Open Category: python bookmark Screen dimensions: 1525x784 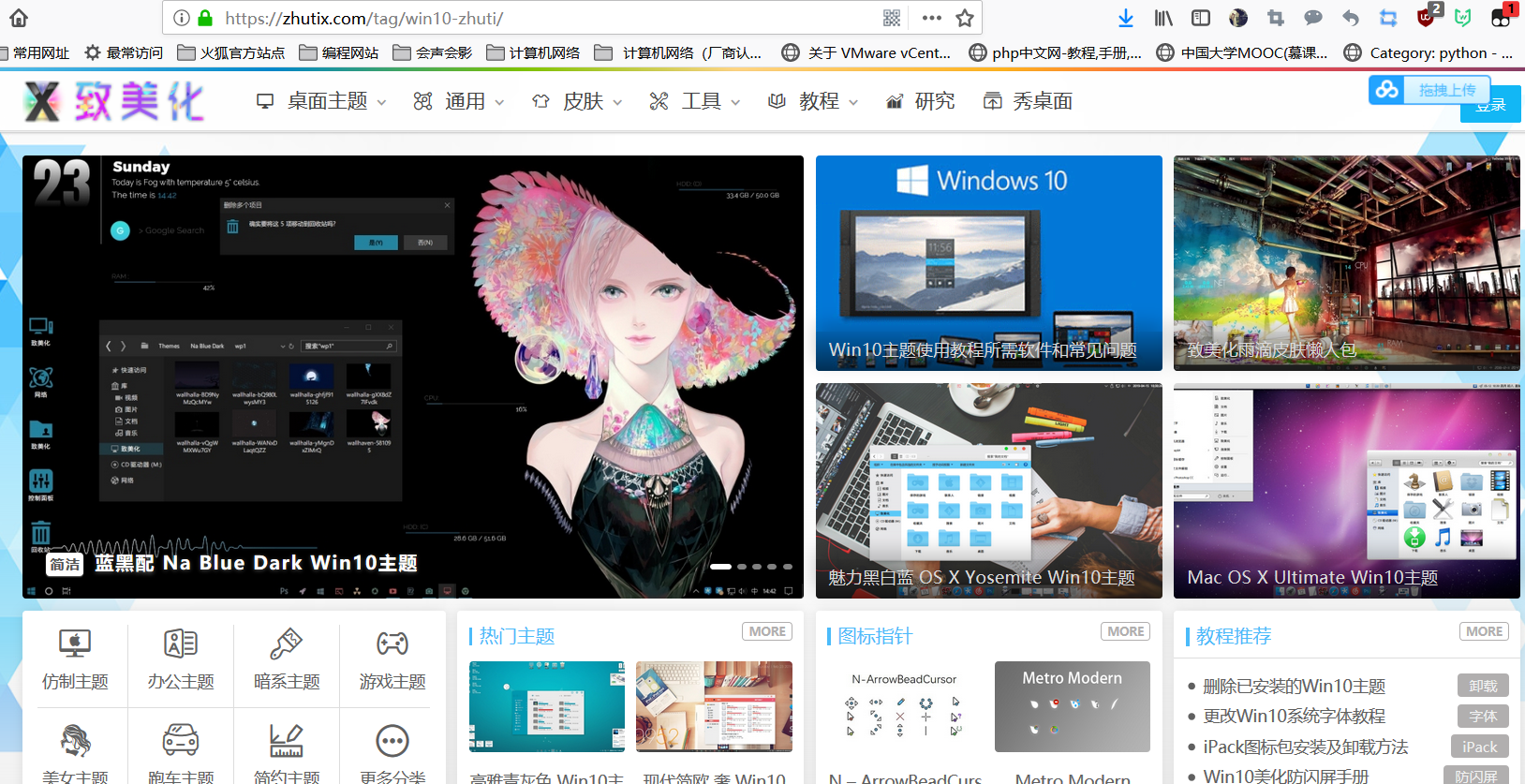tap(1429, 53)
